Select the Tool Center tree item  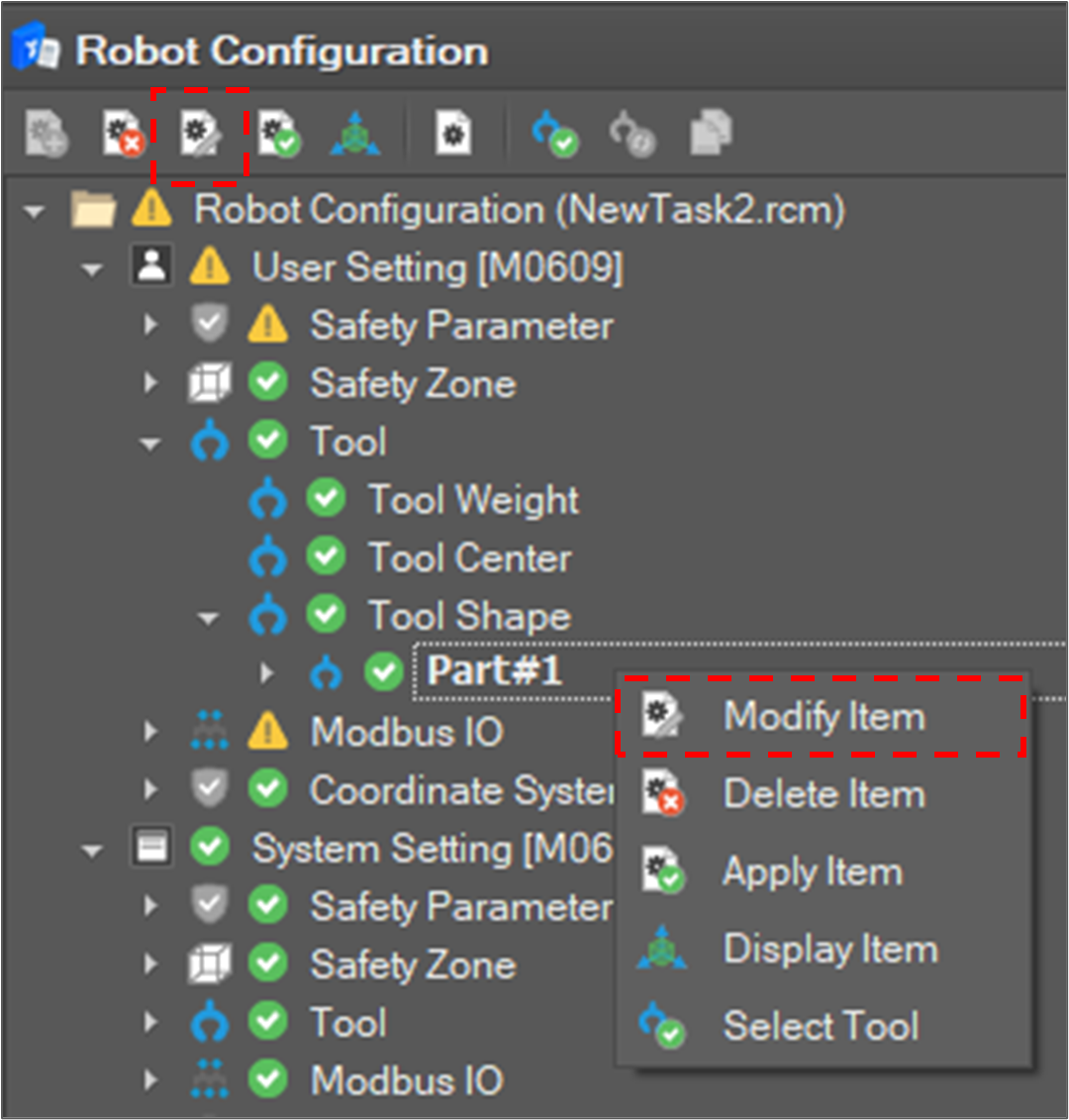[469, 559]
